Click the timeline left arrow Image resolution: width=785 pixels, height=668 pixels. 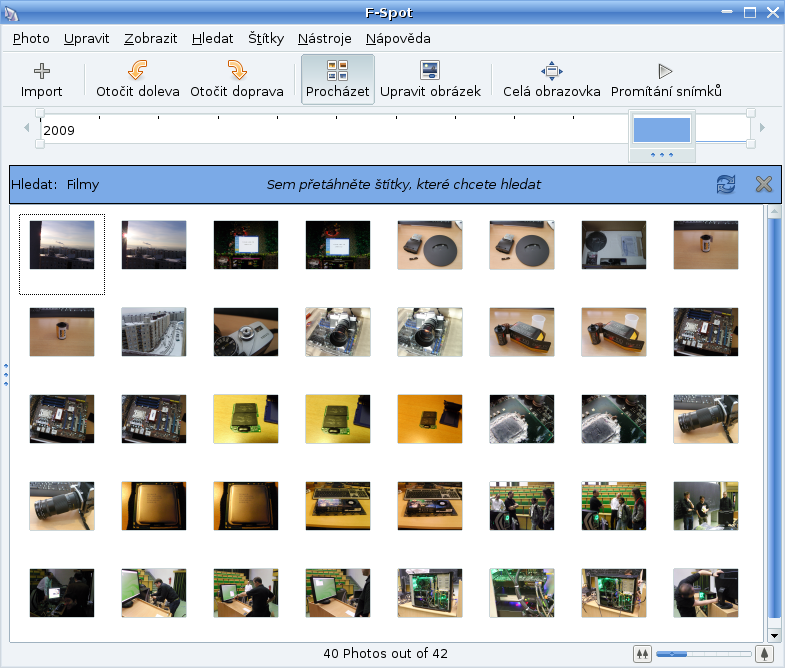point(27,128)
